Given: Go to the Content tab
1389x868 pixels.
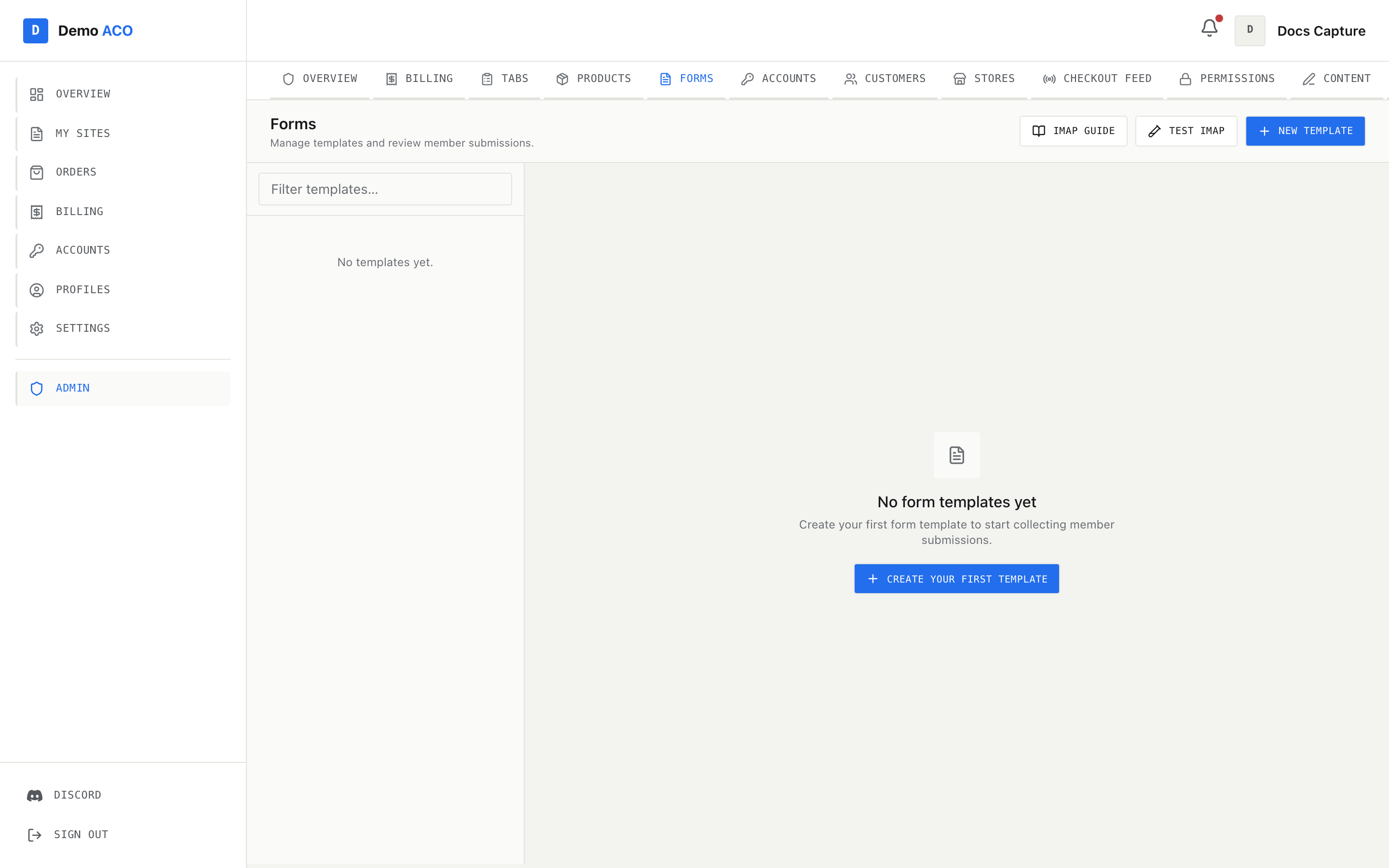Looking at the screenshot, I should pos(1336,79).
